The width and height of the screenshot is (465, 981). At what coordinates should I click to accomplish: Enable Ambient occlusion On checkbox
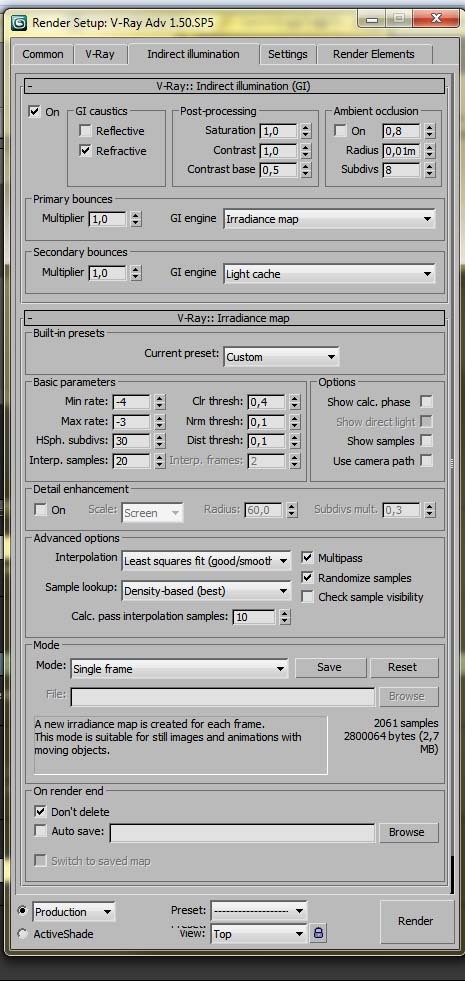[x=340, y=131]
